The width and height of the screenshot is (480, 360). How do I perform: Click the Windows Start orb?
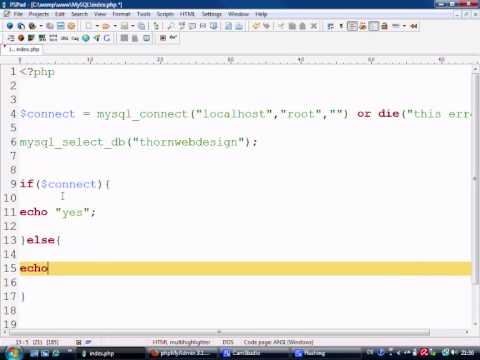pos(13,353)
